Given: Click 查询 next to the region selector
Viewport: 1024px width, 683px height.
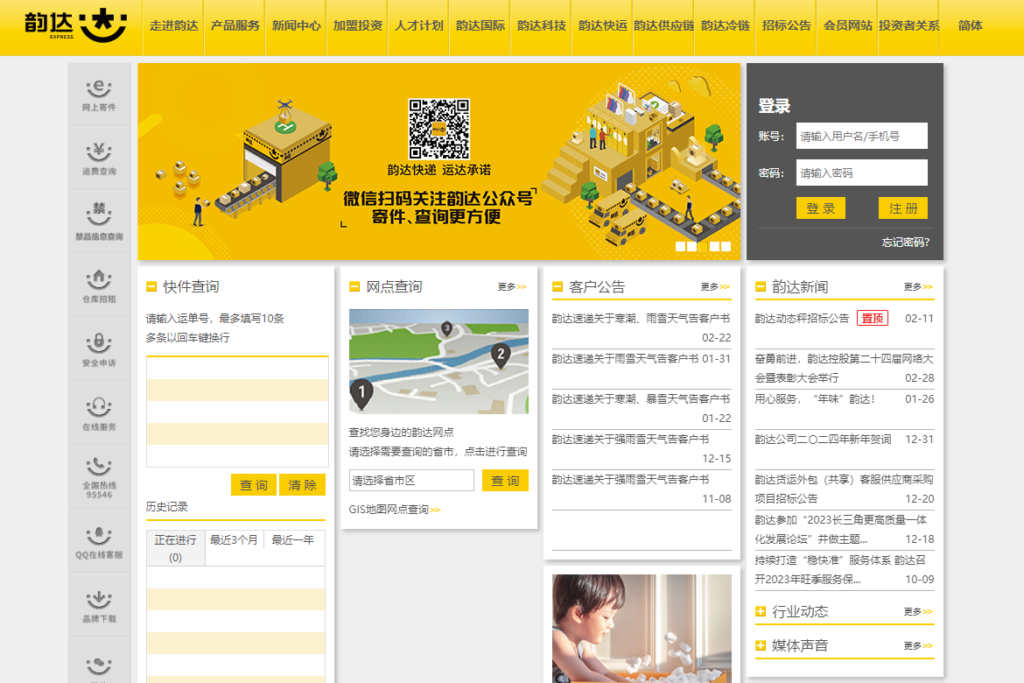Looking at the screenshot, I should (505, 481).
